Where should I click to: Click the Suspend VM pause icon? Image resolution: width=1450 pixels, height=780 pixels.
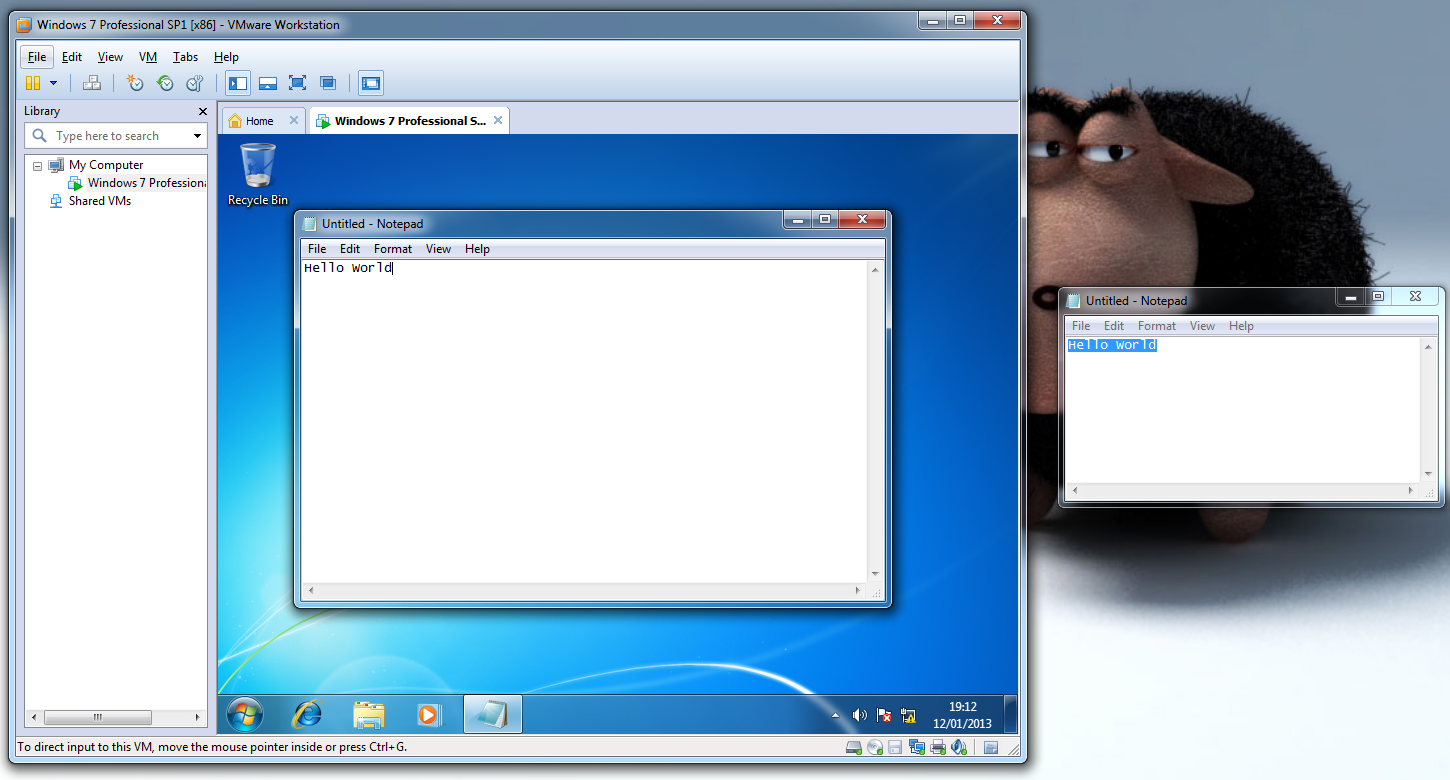click(x=33, y=83)
